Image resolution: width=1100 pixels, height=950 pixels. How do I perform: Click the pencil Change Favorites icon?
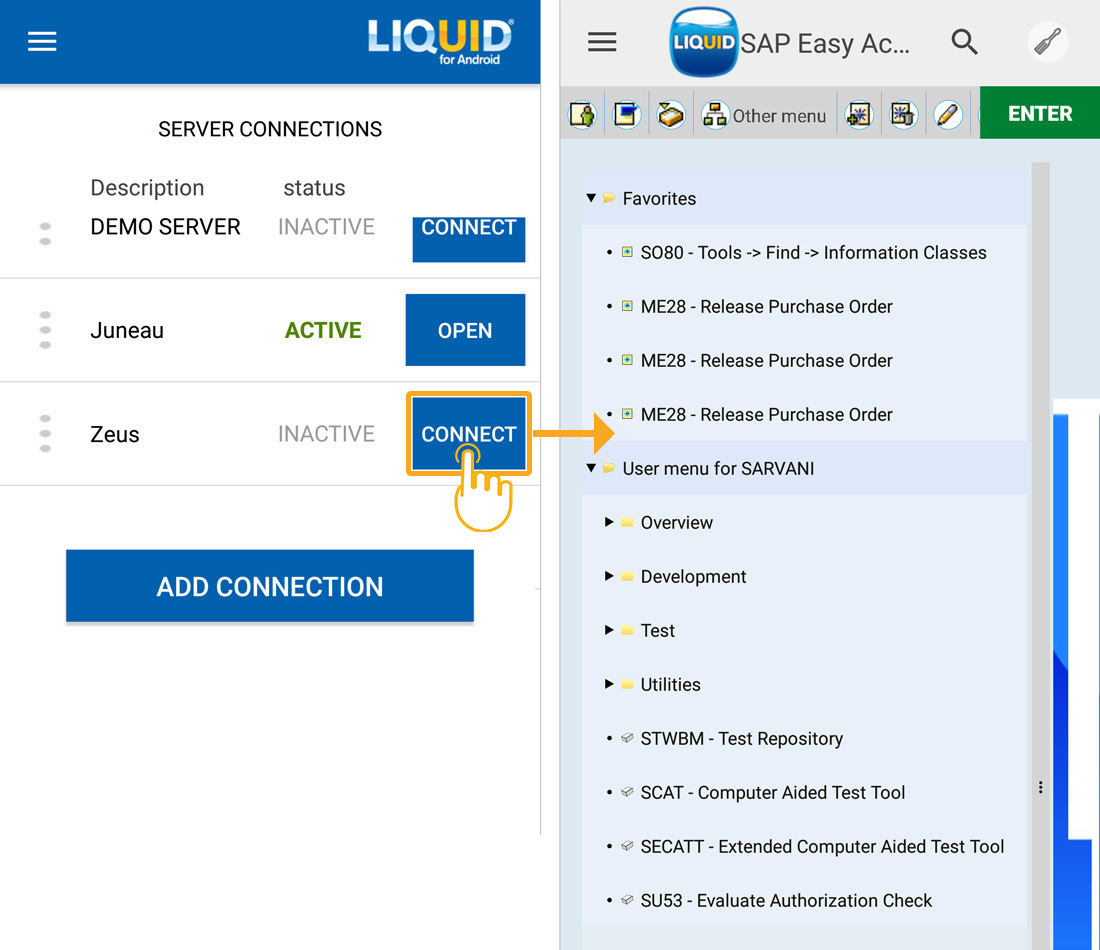tap(947, 115)
